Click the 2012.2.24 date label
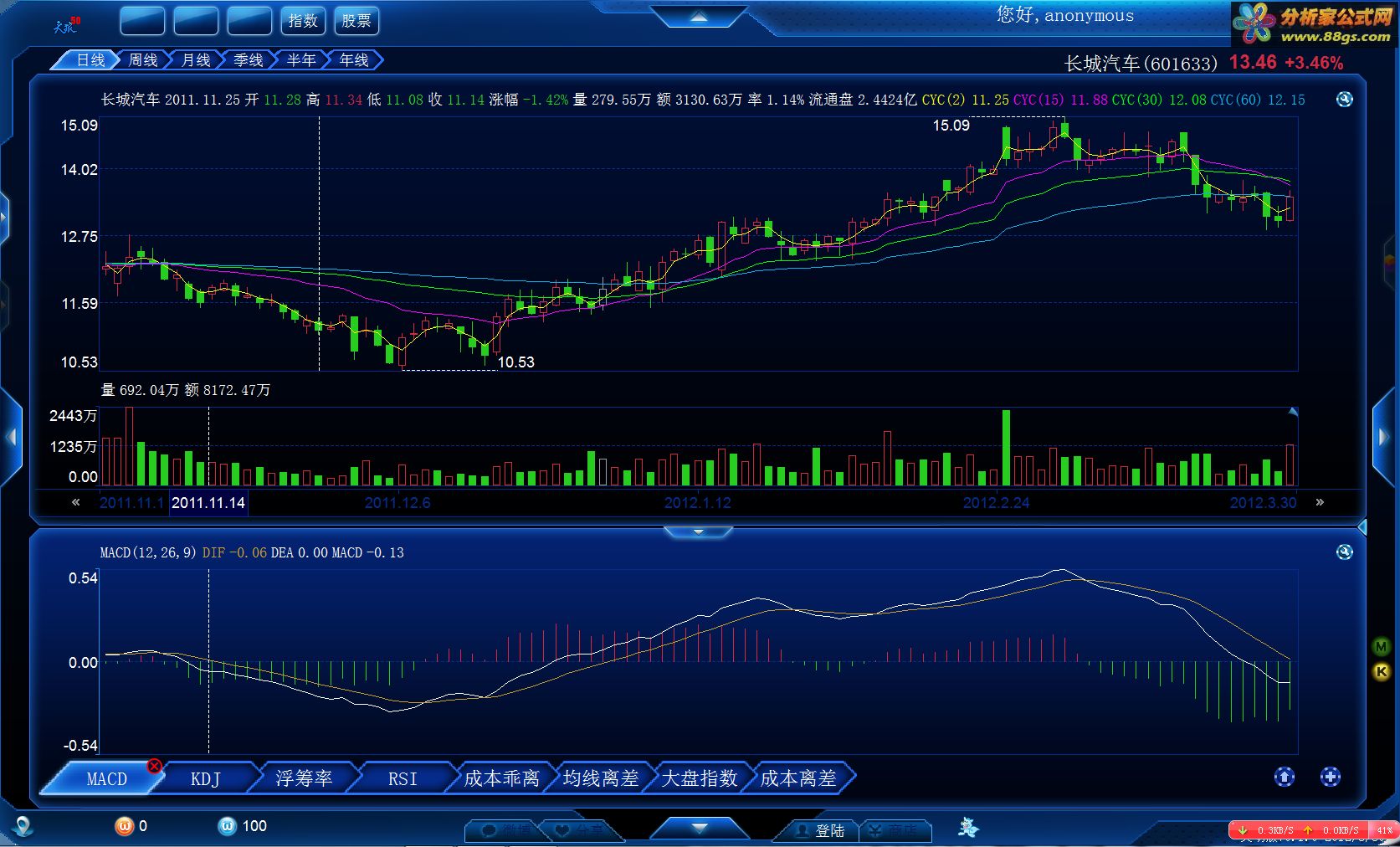The image size is (1400, 847). [x=997, y=502]
